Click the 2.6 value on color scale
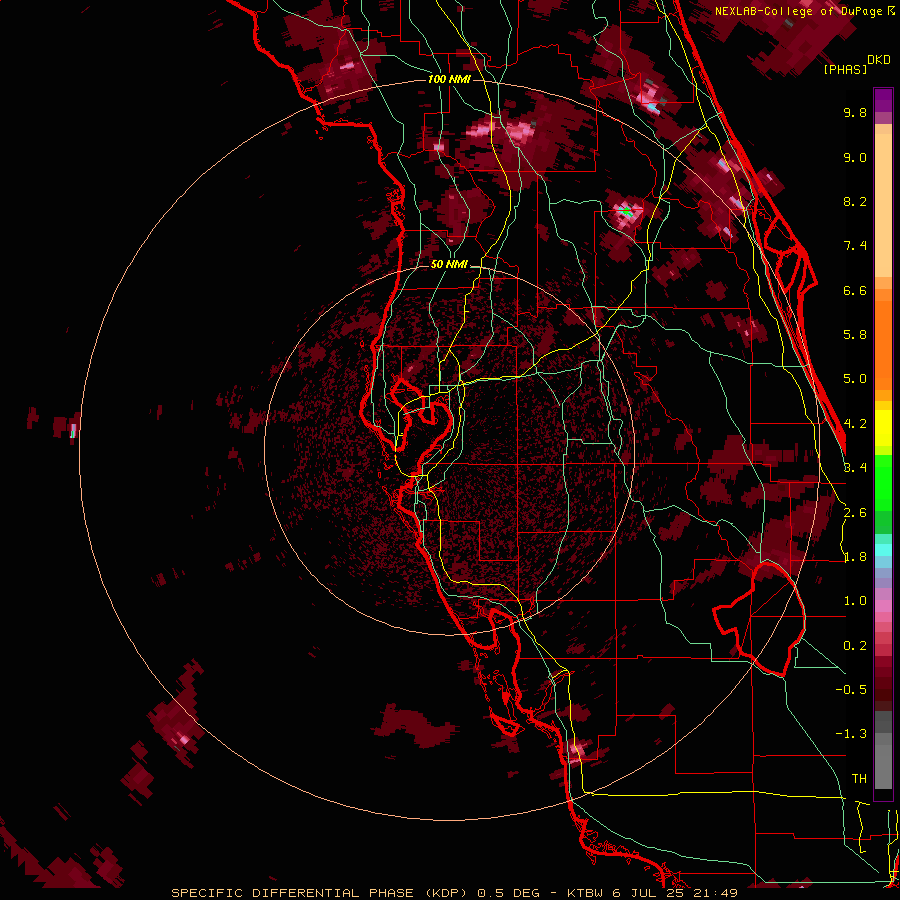 [855, 513]
